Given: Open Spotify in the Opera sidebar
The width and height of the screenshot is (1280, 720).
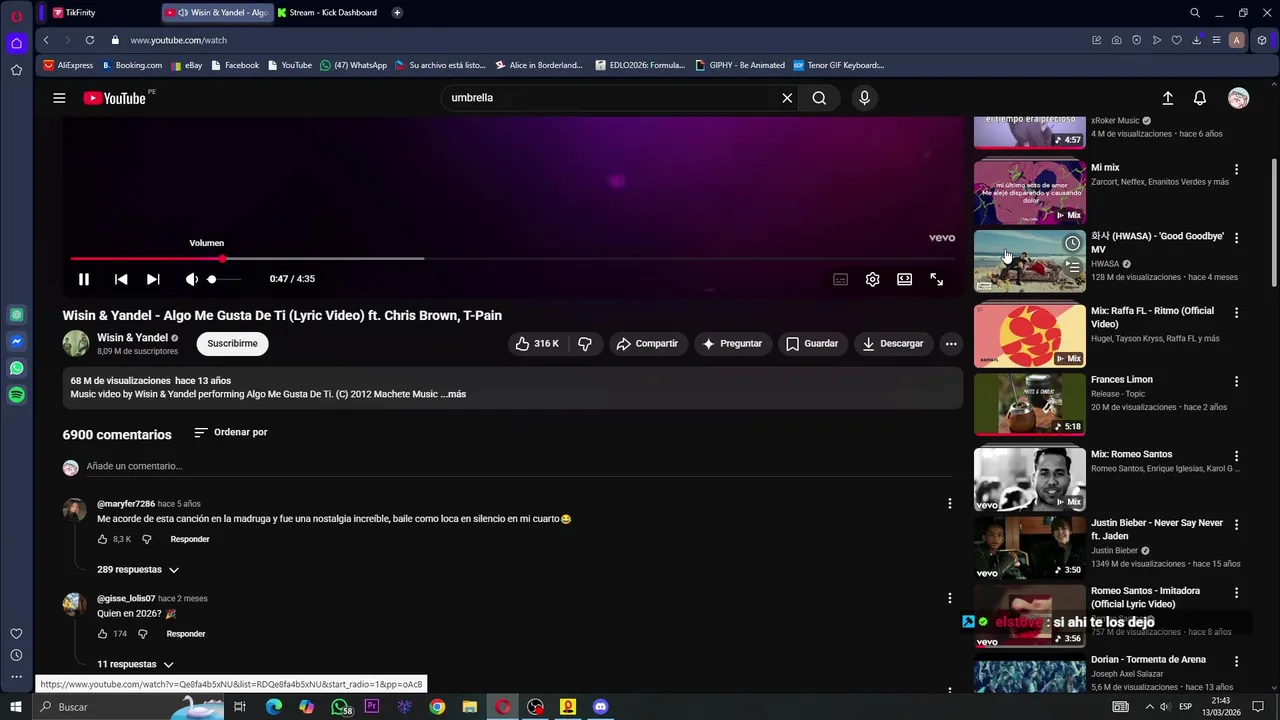Looking at the screenshot, I should click(x=16, y=395).
